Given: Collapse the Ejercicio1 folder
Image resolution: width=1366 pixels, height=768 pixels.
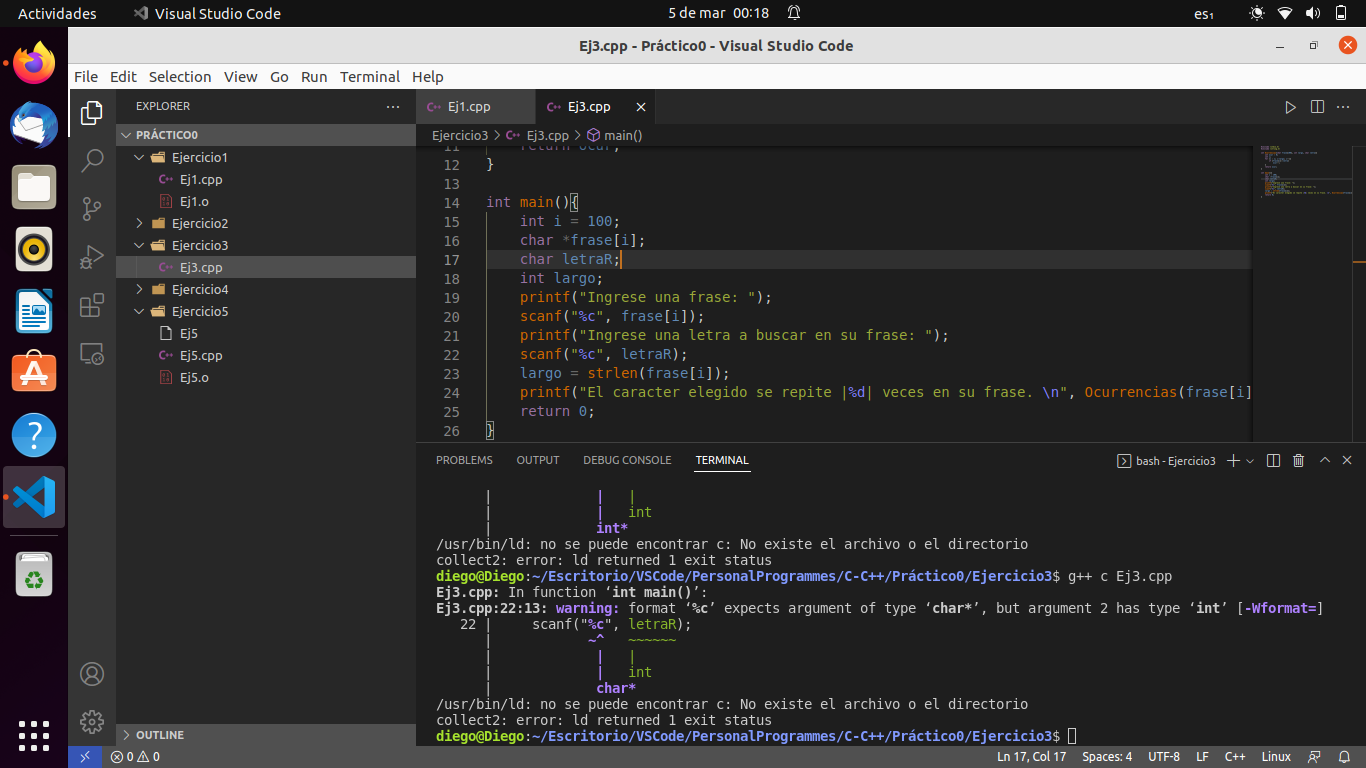Looking at the screenshot, I should pyautogui.click(x=266, y=157).
